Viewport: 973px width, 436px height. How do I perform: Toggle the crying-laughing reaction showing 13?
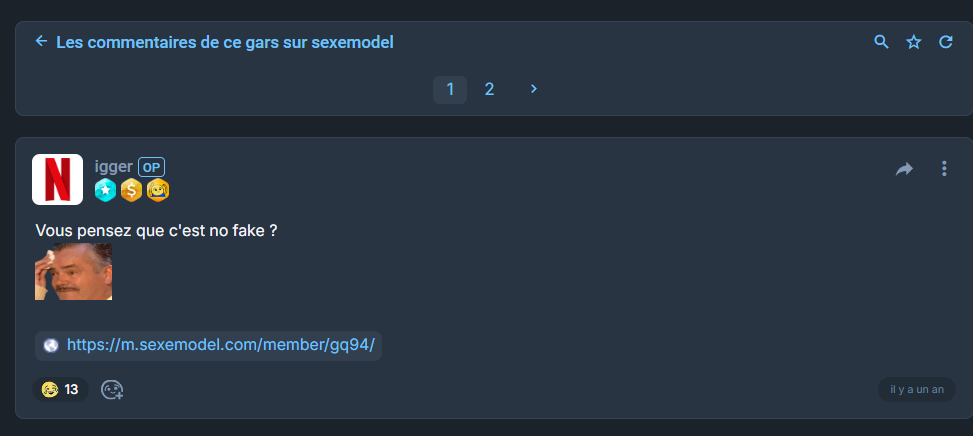point(60,389)
